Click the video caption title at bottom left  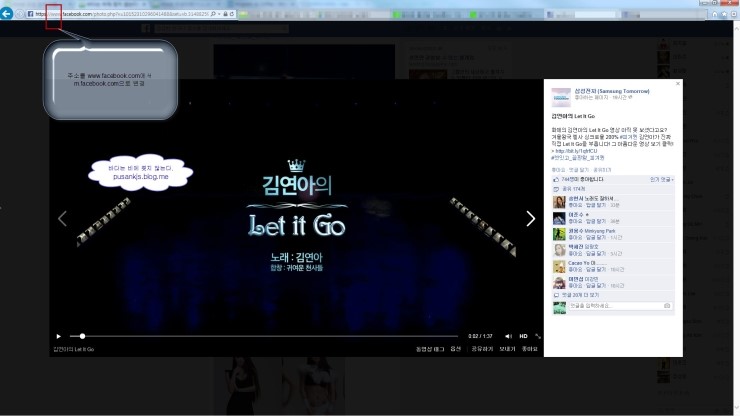pos(74,349)
